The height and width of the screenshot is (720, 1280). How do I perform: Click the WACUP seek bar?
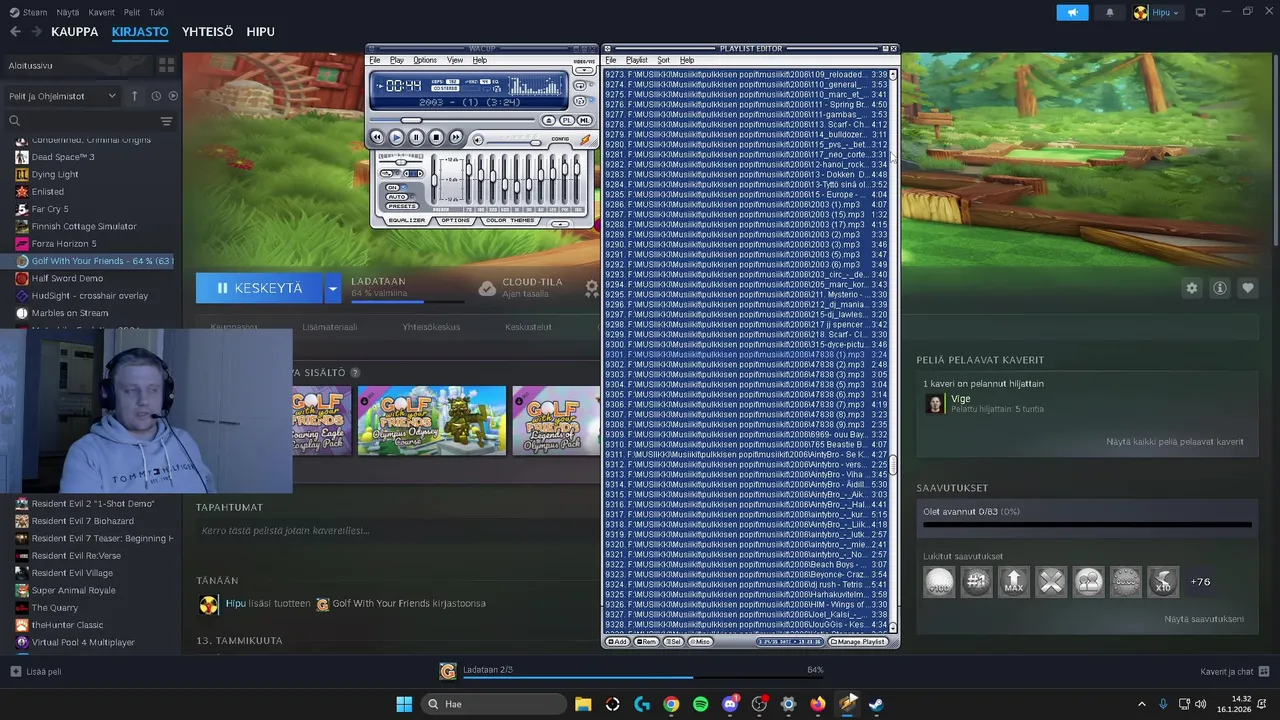(452, 120)
